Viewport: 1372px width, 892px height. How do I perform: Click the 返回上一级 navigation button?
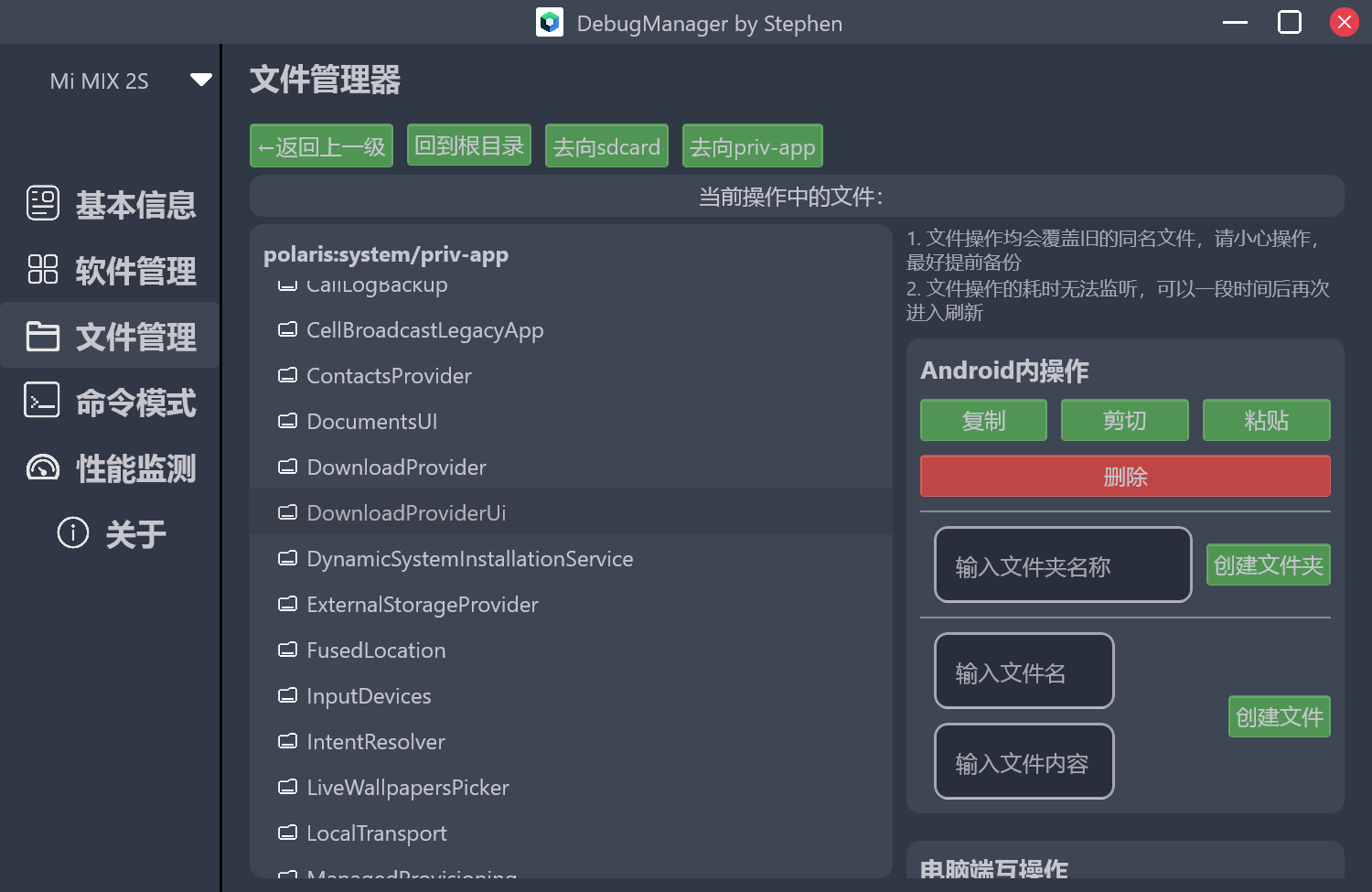point(321,145)
